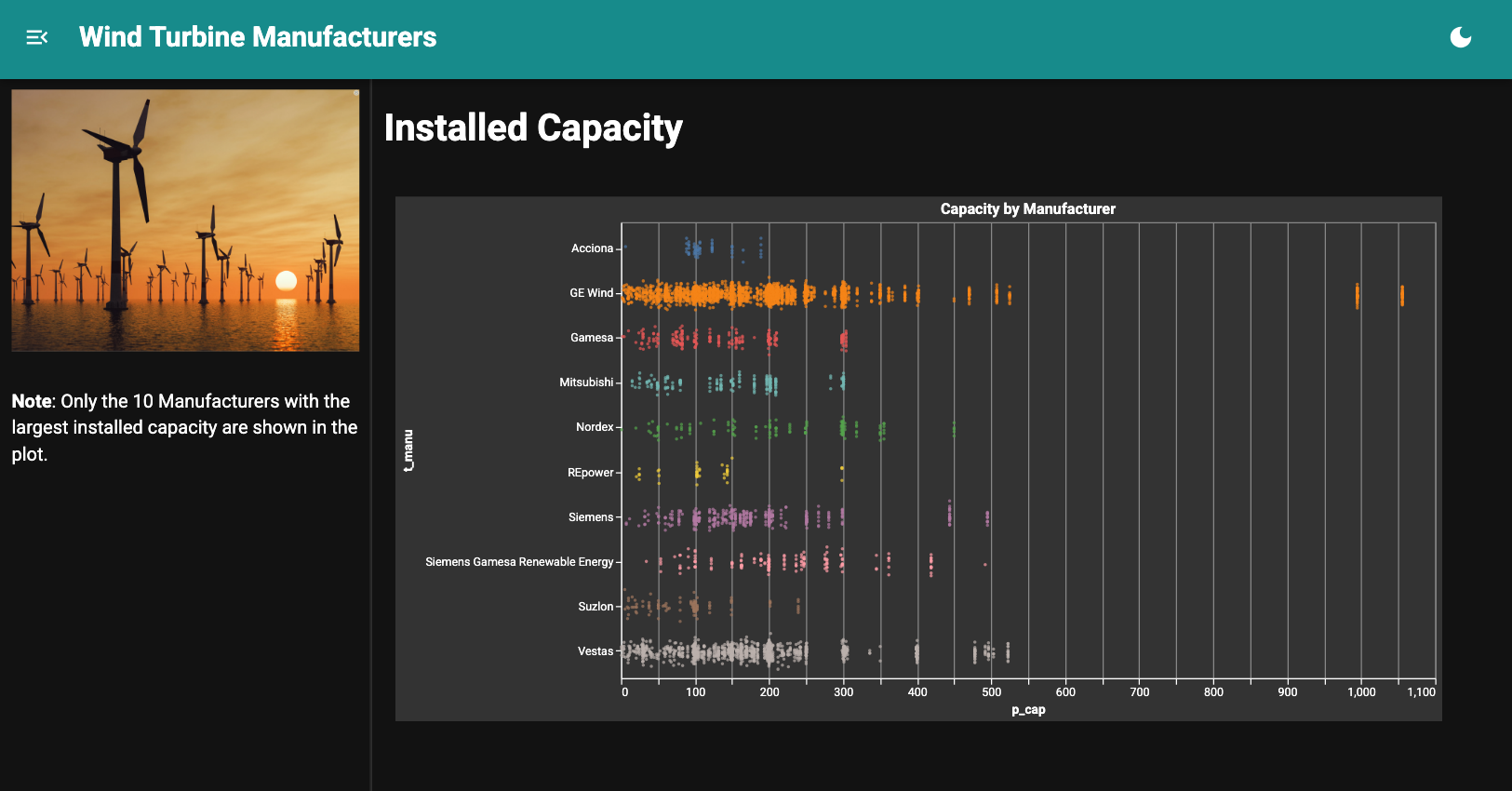Collapse the sidebar with the menu icon

pos(37,37)
